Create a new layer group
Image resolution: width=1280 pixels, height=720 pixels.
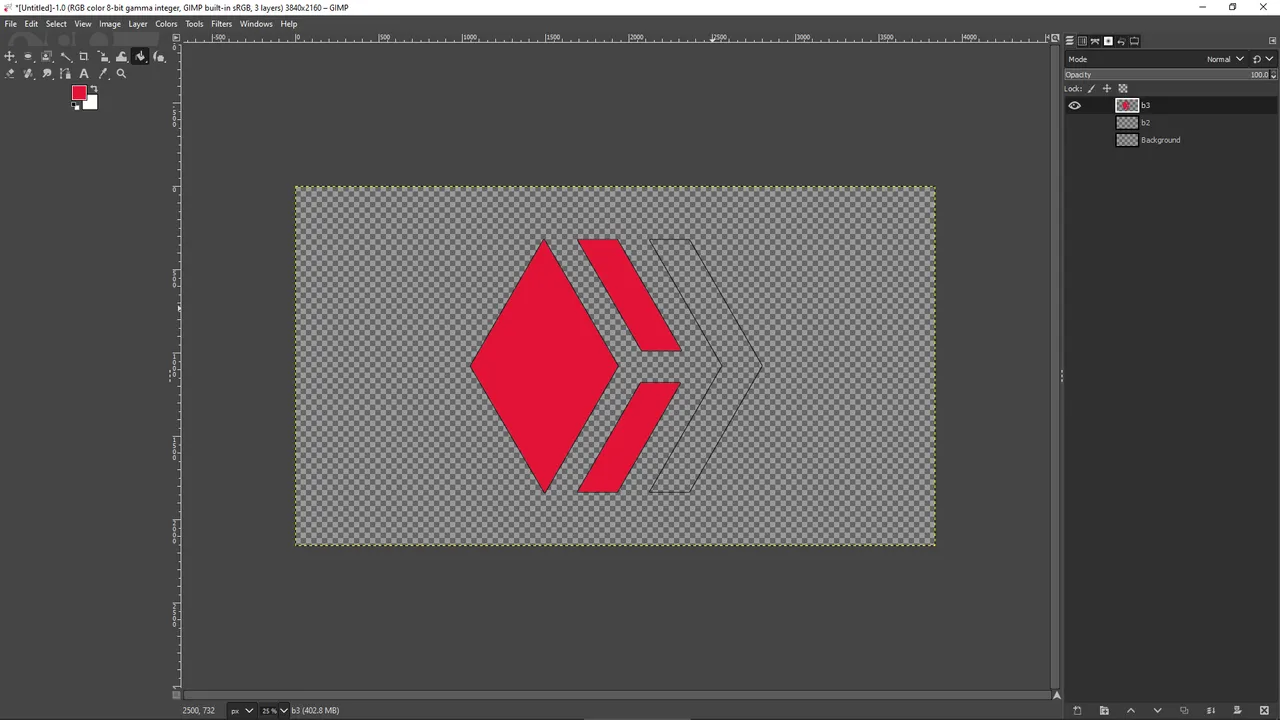point(1104,711)
